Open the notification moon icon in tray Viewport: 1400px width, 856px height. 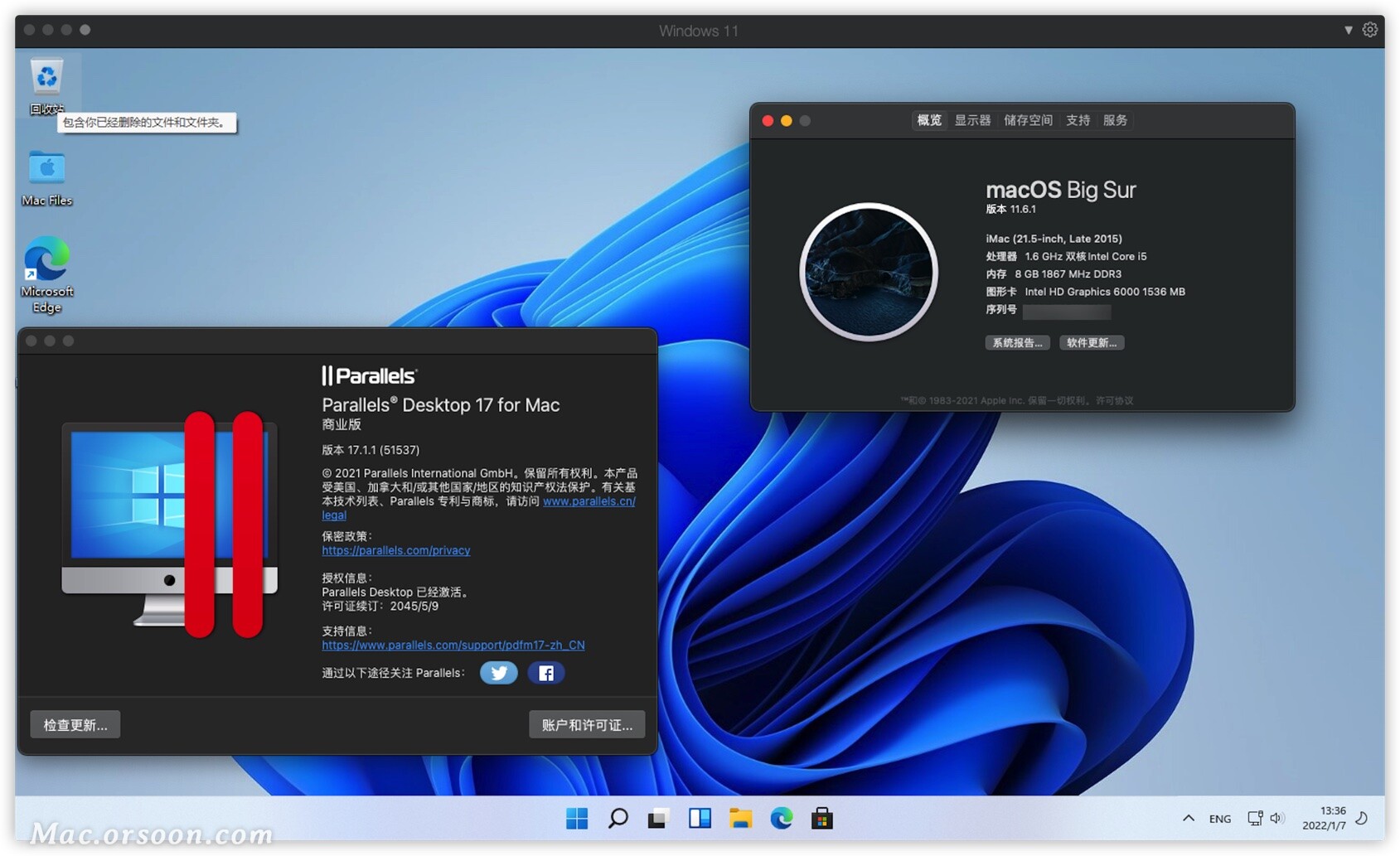pyautogui.click(x=1362, y=819)
